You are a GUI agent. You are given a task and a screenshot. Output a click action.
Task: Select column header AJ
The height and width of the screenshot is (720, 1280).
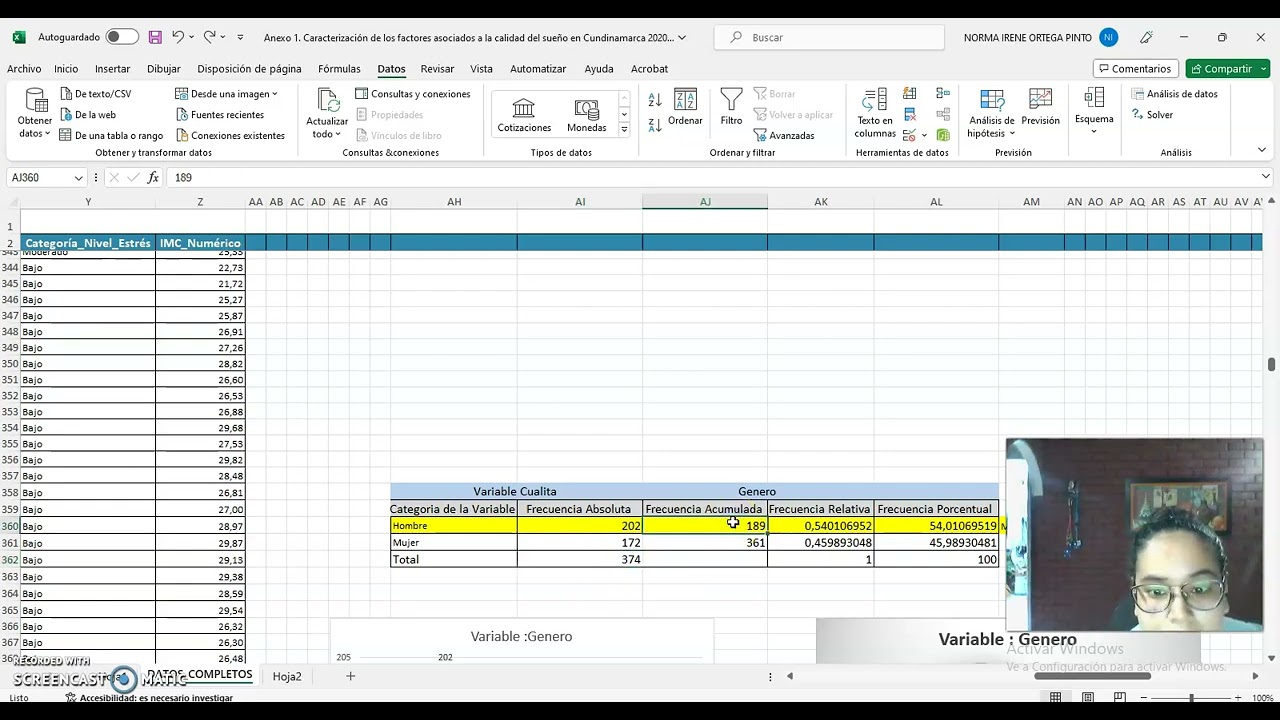pos(705,202)
